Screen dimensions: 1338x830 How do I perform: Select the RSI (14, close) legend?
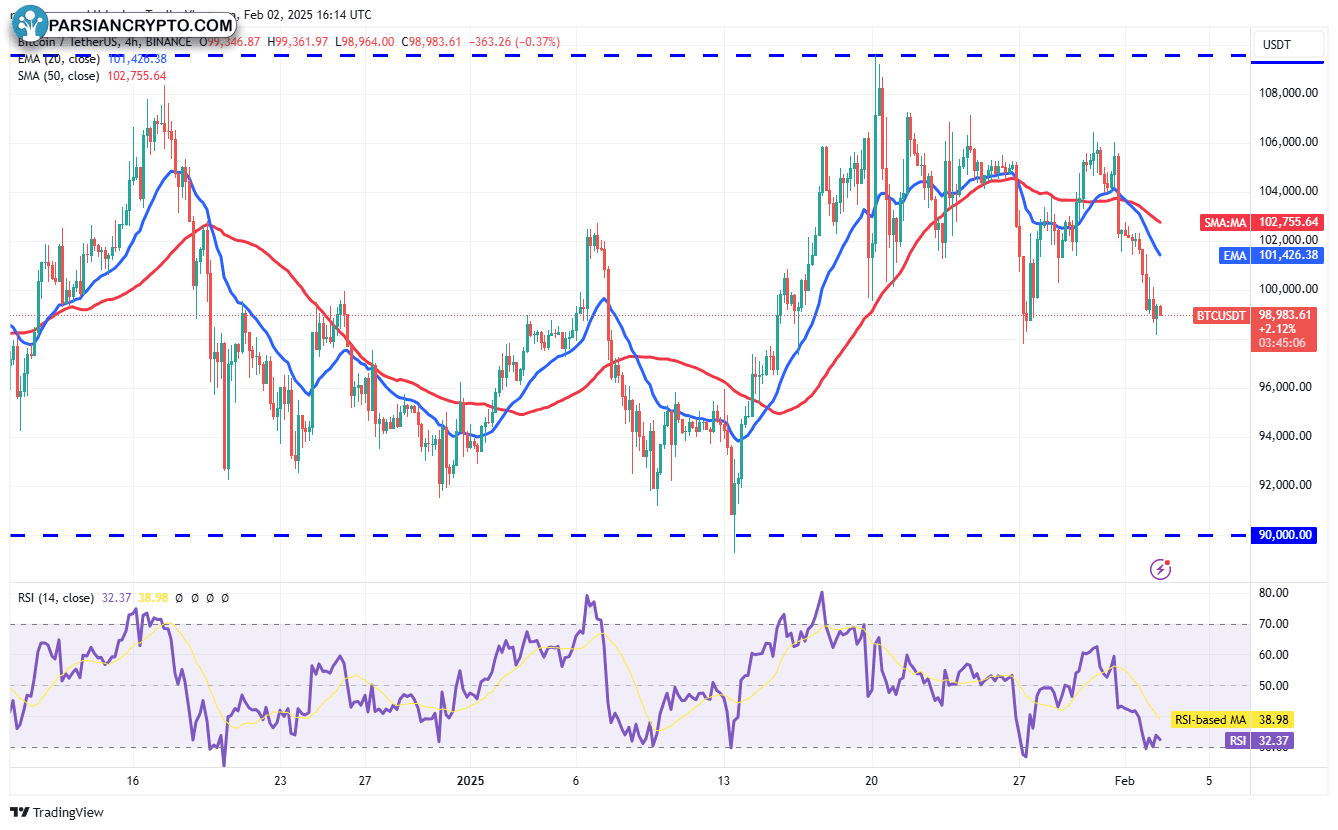point(58,598)
